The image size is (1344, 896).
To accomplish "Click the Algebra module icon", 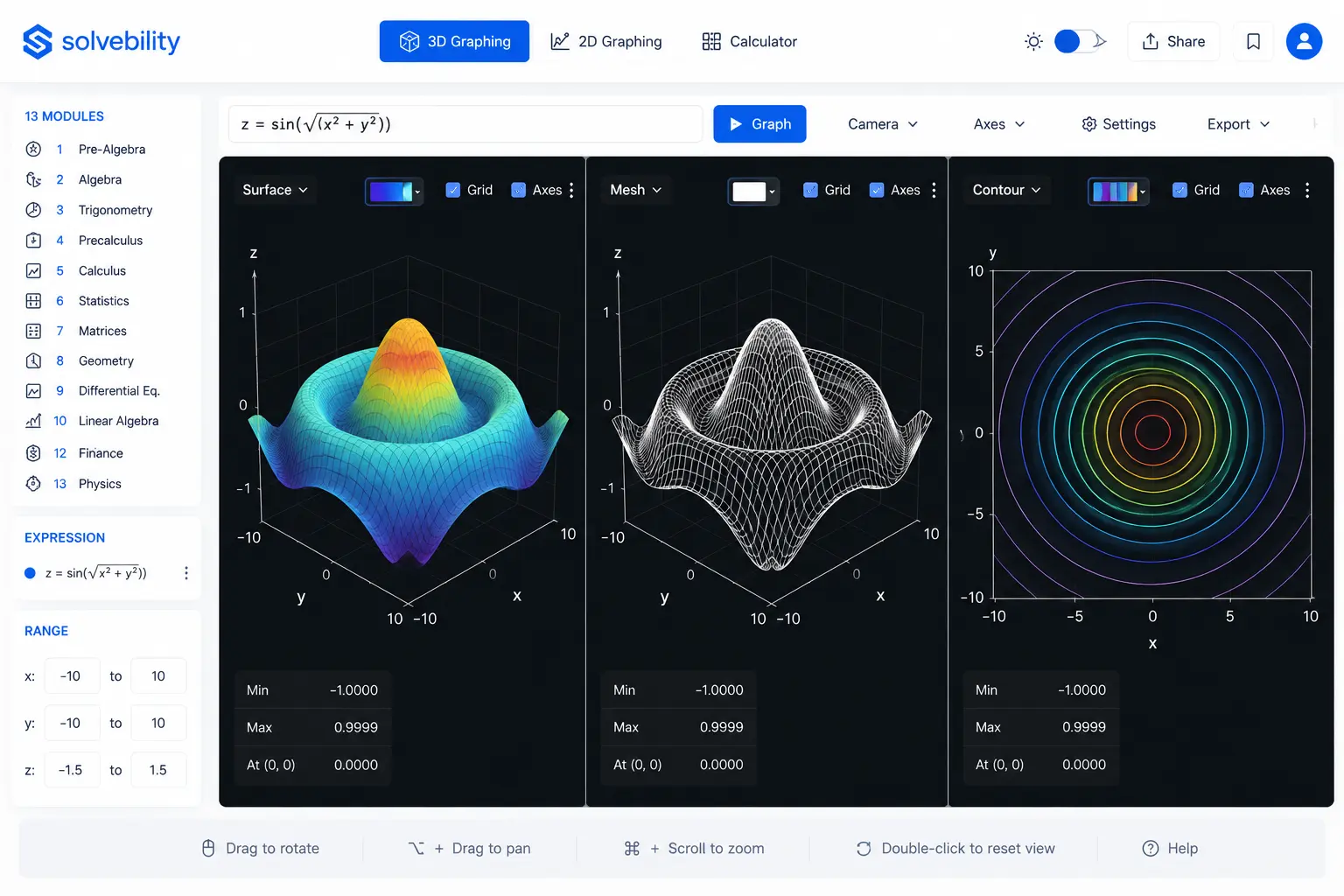I will (x=33, y=179).
